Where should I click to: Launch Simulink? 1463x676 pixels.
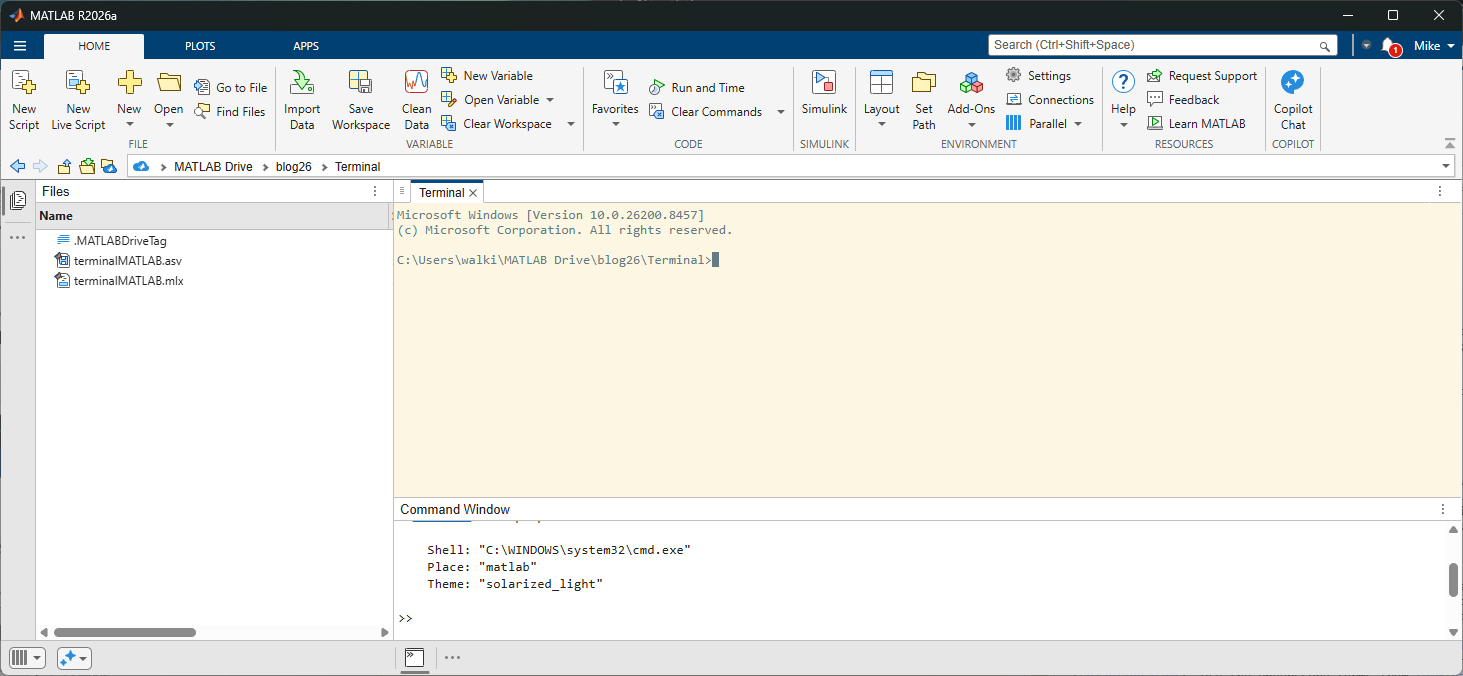(824, 92)
